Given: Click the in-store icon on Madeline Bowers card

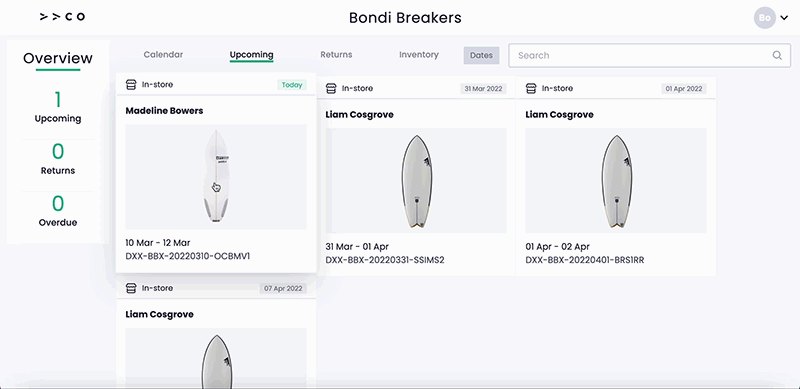Looking at the screenshot, I should tap(131, 85).
